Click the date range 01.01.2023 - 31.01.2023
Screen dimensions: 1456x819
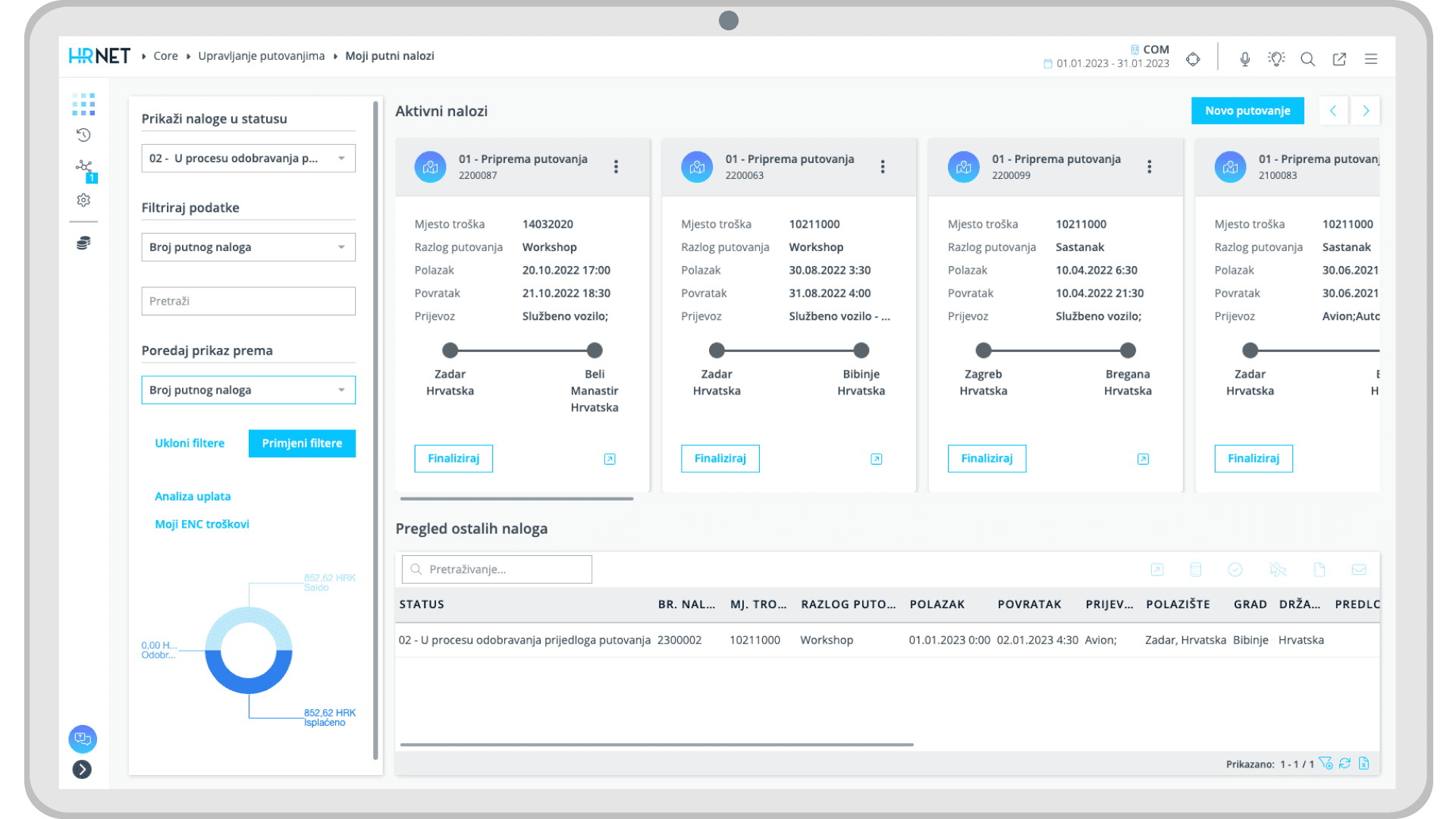click(1112, 64)
